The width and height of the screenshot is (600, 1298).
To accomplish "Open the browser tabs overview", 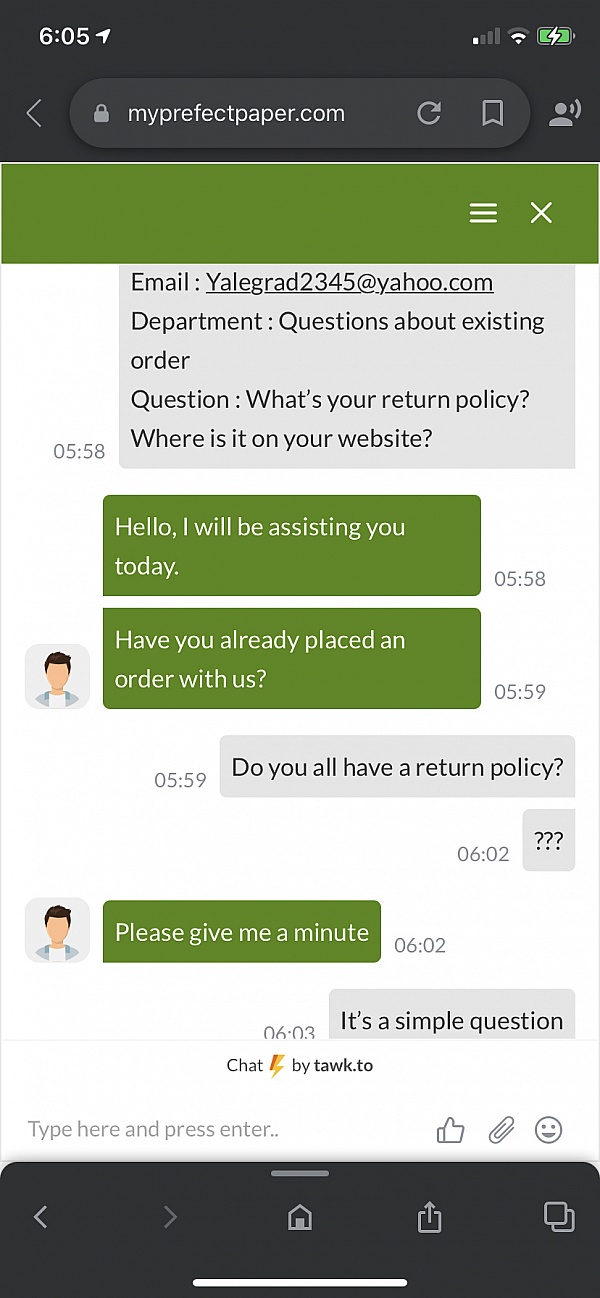I will click(558, 1216).
